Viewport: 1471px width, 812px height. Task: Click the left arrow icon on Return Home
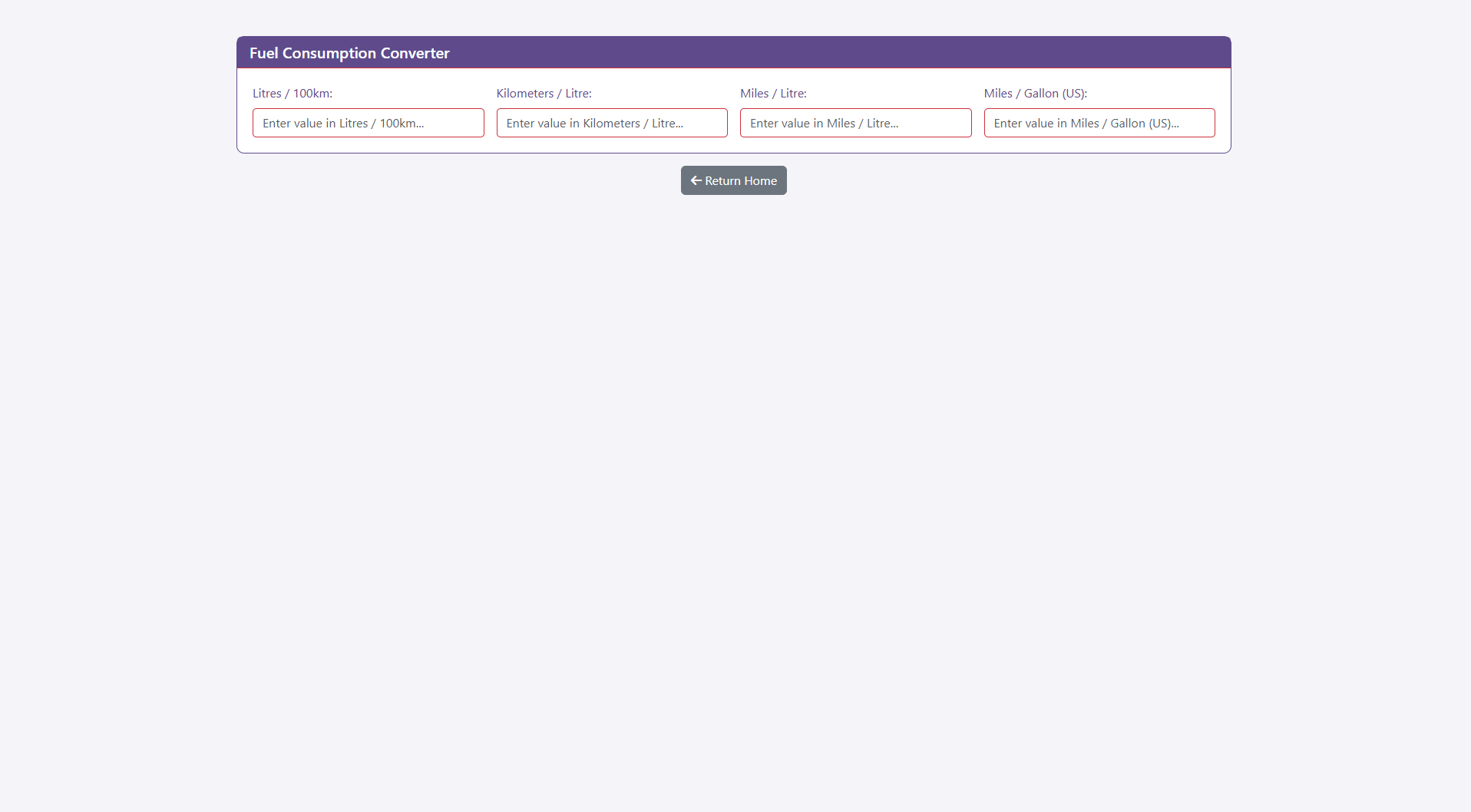tap(696, 180)
